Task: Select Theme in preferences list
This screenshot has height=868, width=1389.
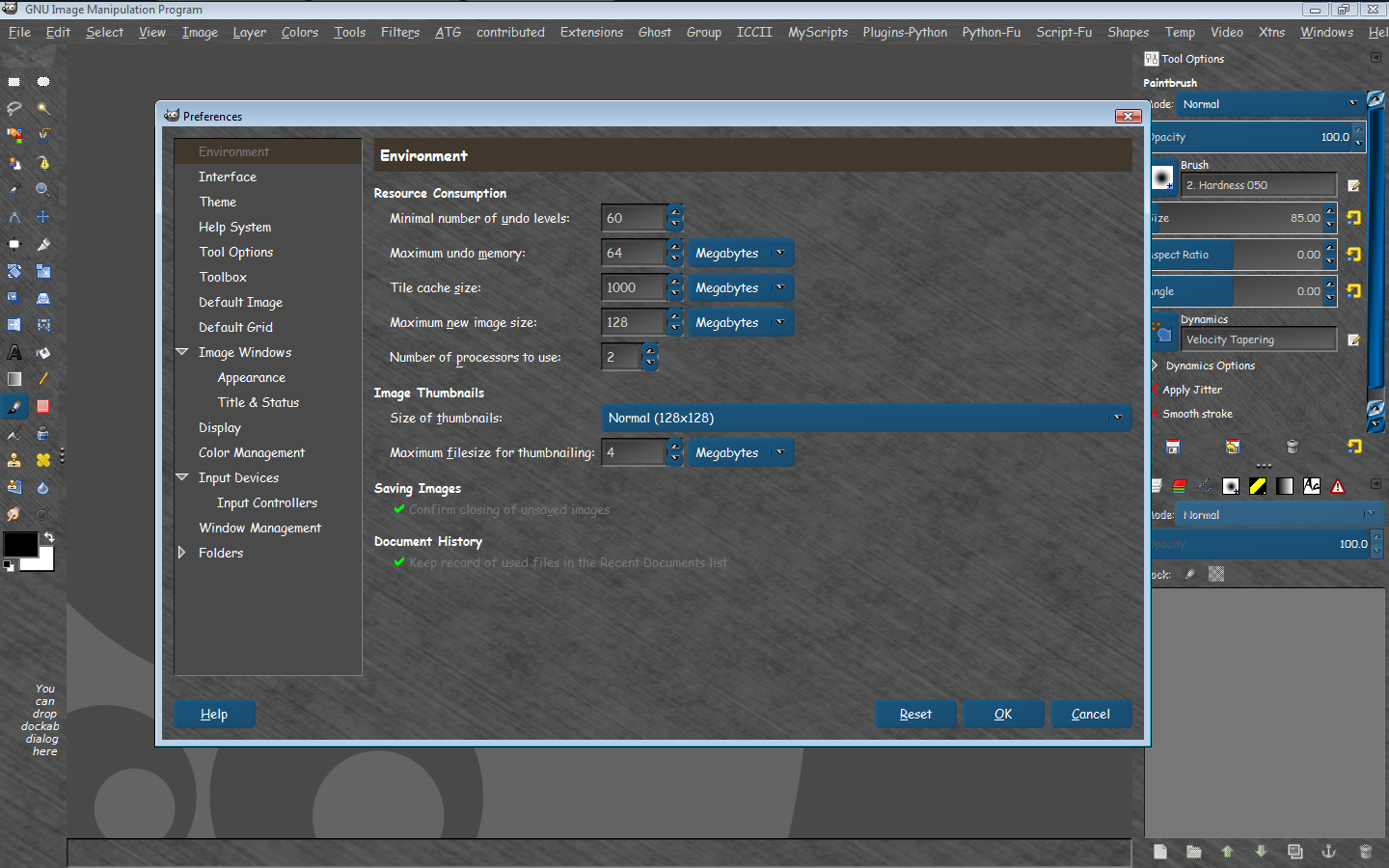Action: (218, 203)
